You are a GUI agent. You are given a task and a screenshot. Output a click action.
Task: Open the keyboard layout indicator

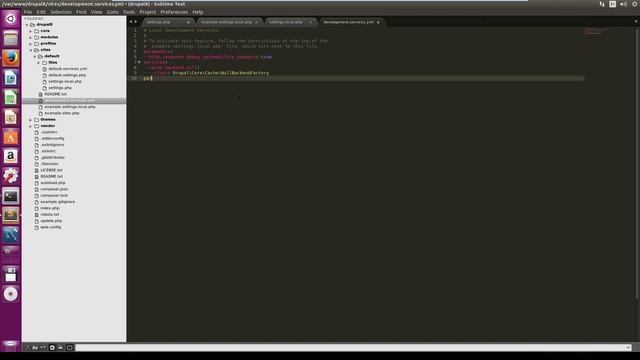coord(612,4)
